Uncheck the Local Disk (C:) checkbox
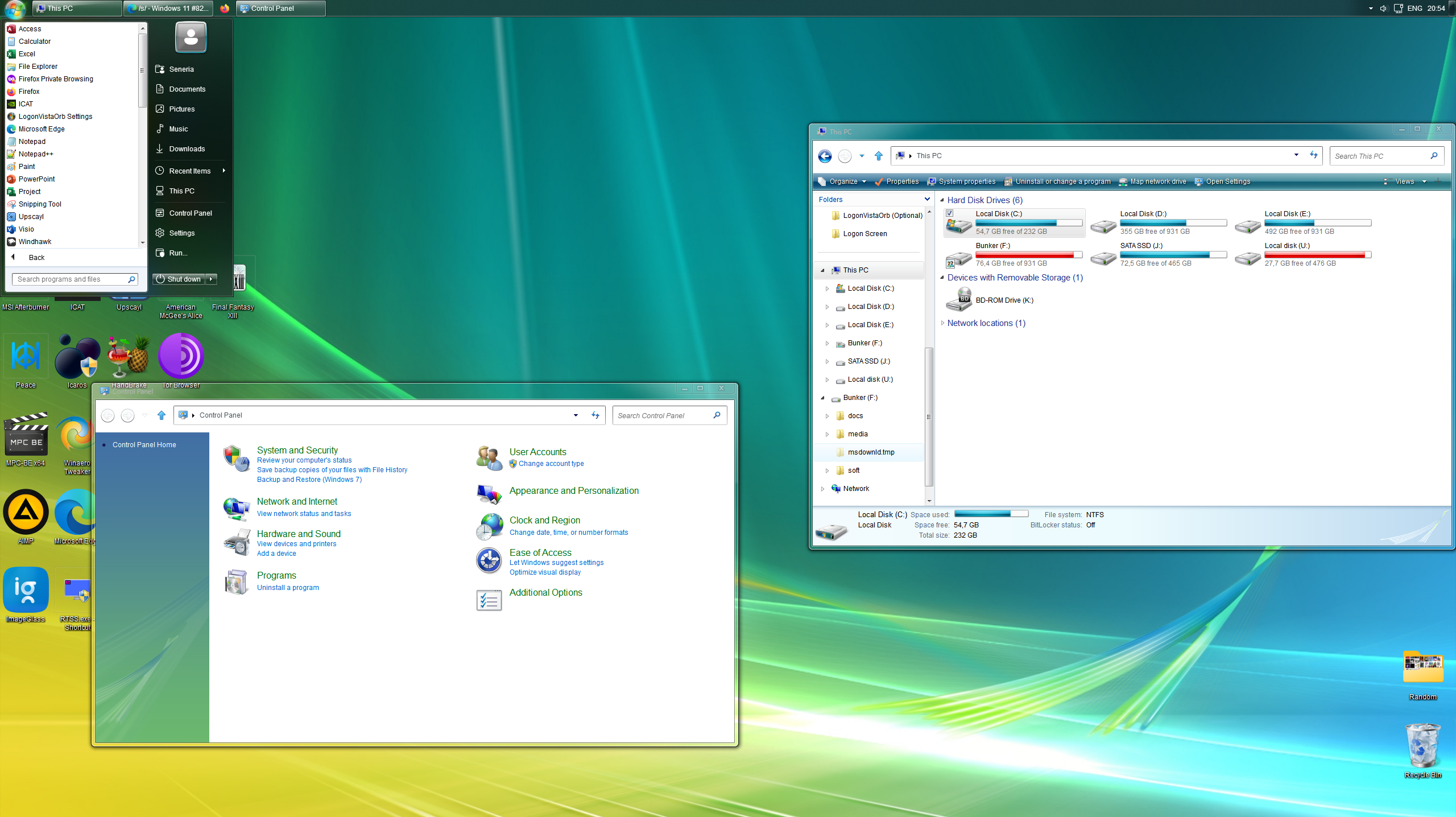The height and width of the screenshot is (817, 1456). tap(949, 213)
